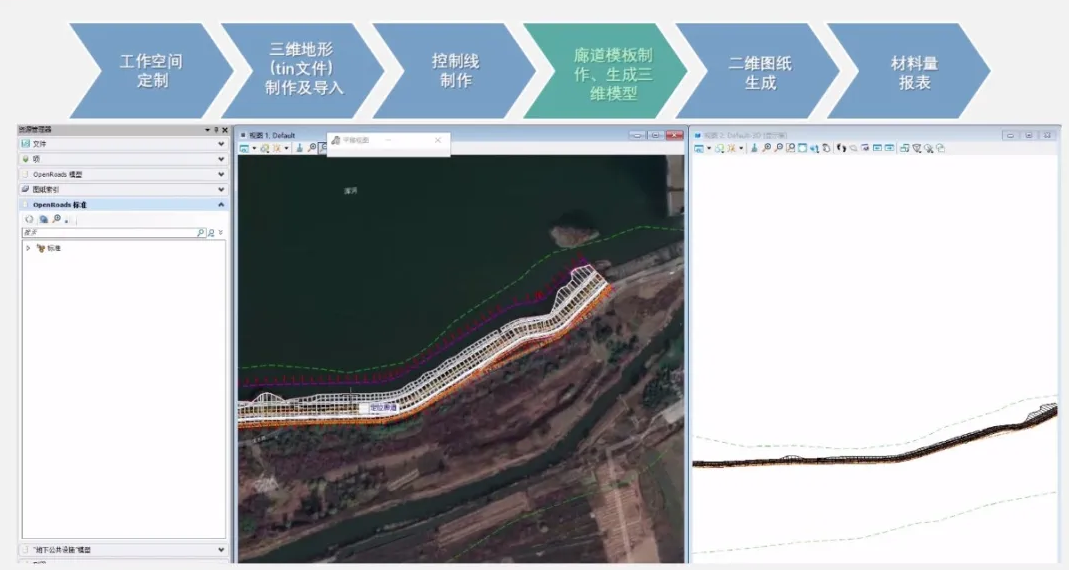The width and height of the screenshot is (1069, 570).
Task: Click the magnifier zoom icon in OpenRoads 标准 toolbar
Action: point(57,220)
